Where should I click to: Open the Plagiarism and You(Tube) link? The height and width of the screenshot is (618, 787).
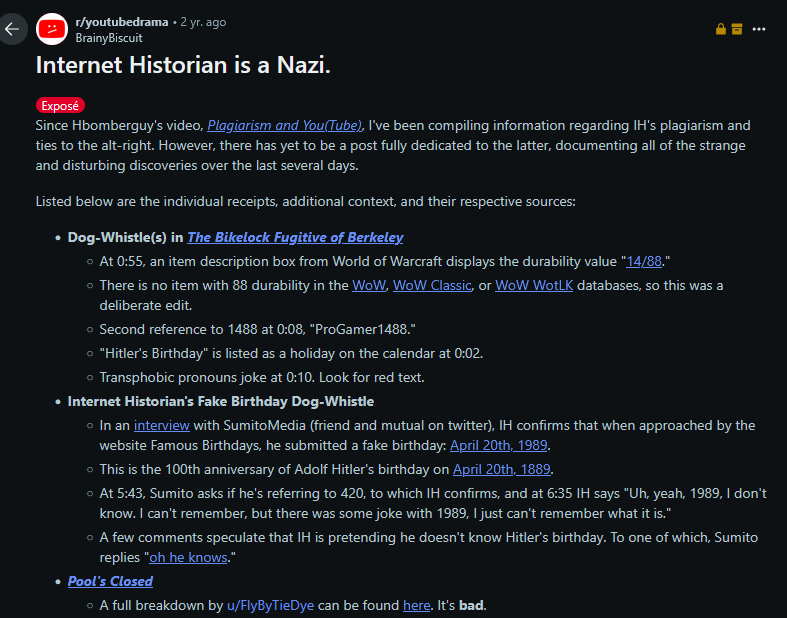pyautogui.click(x=285, y=126)
